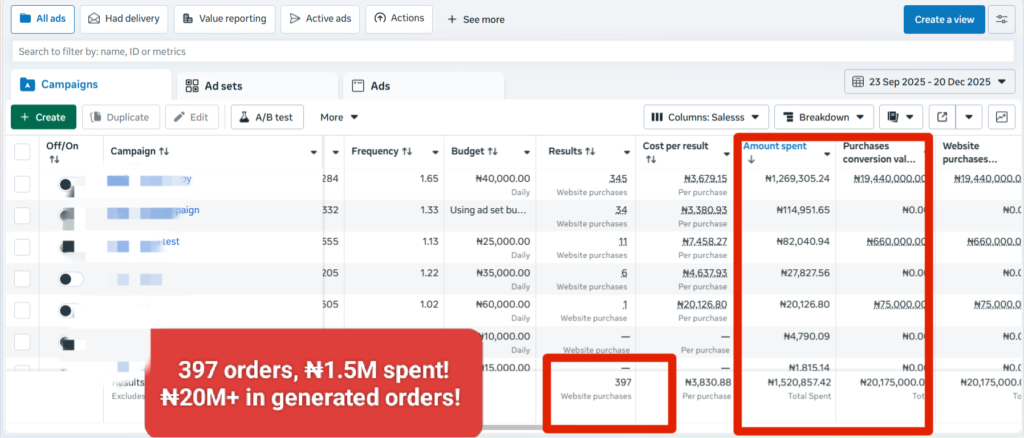This screenshot has width=1024, height=438.
Task: Click the Create a view button
Action: click(x=943, y=19)
